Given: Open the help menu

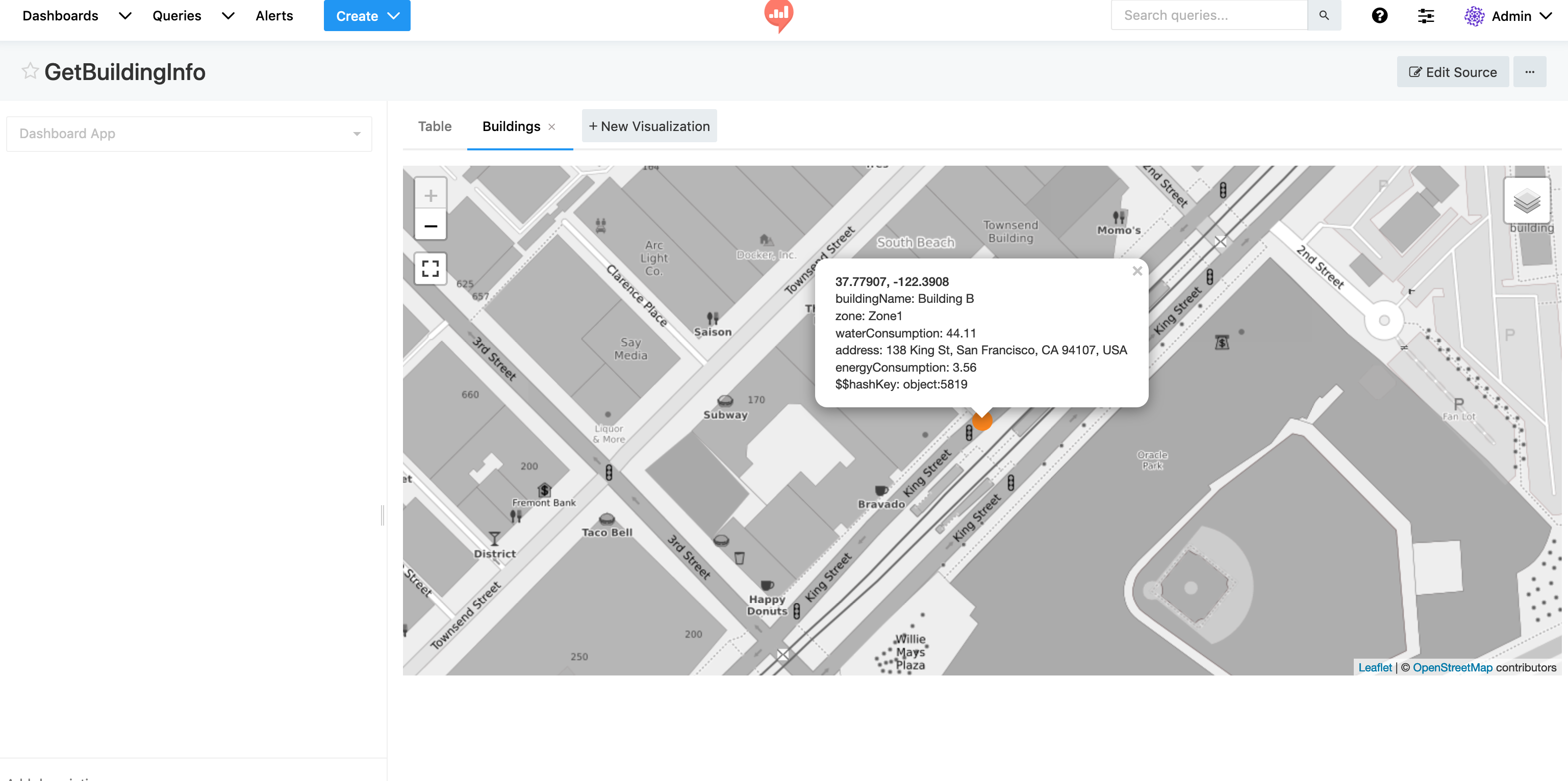Looking at the screenshot, I should [x=1380, y=15].
